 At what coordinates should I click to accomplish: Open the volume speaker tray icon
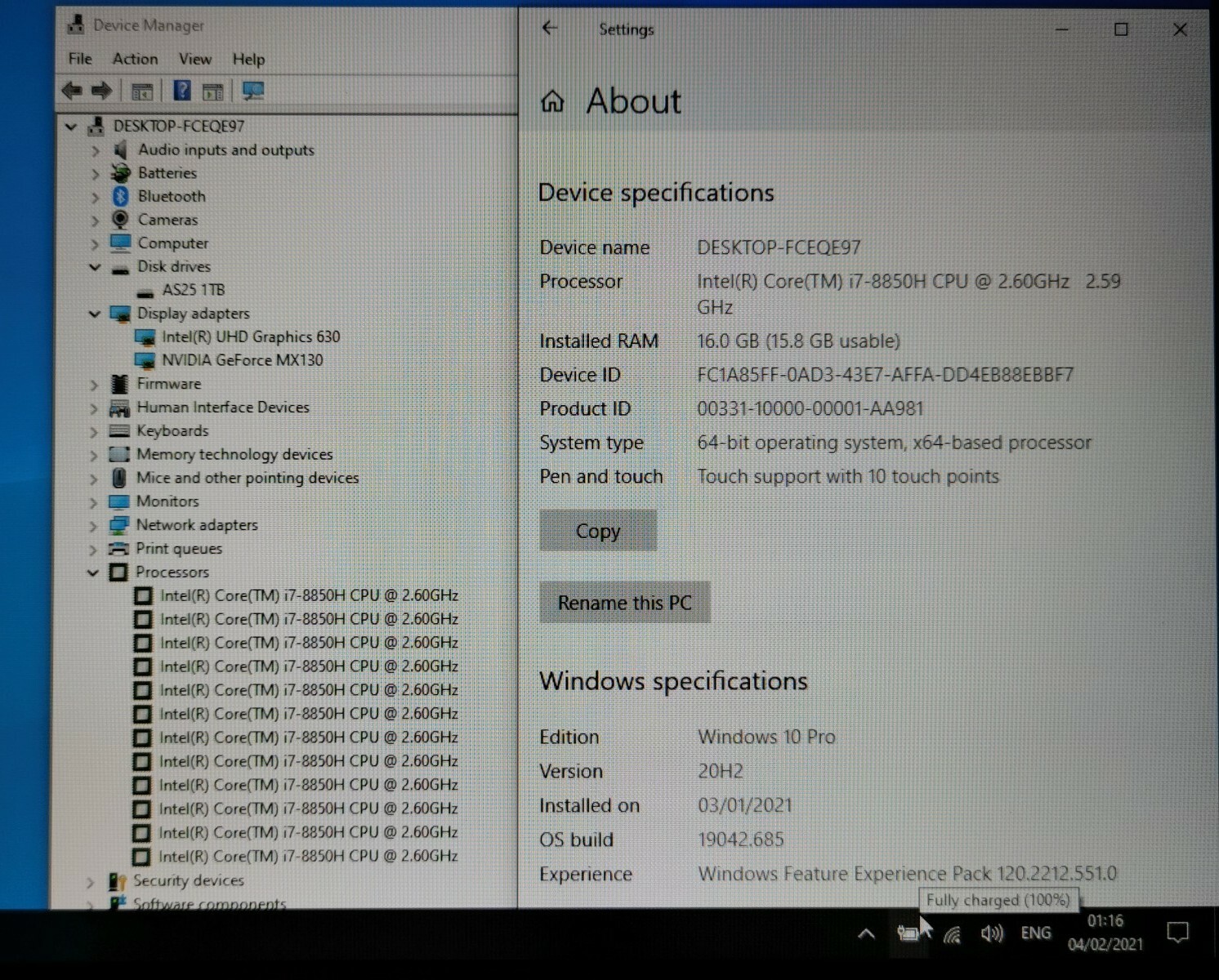[992, 933]
